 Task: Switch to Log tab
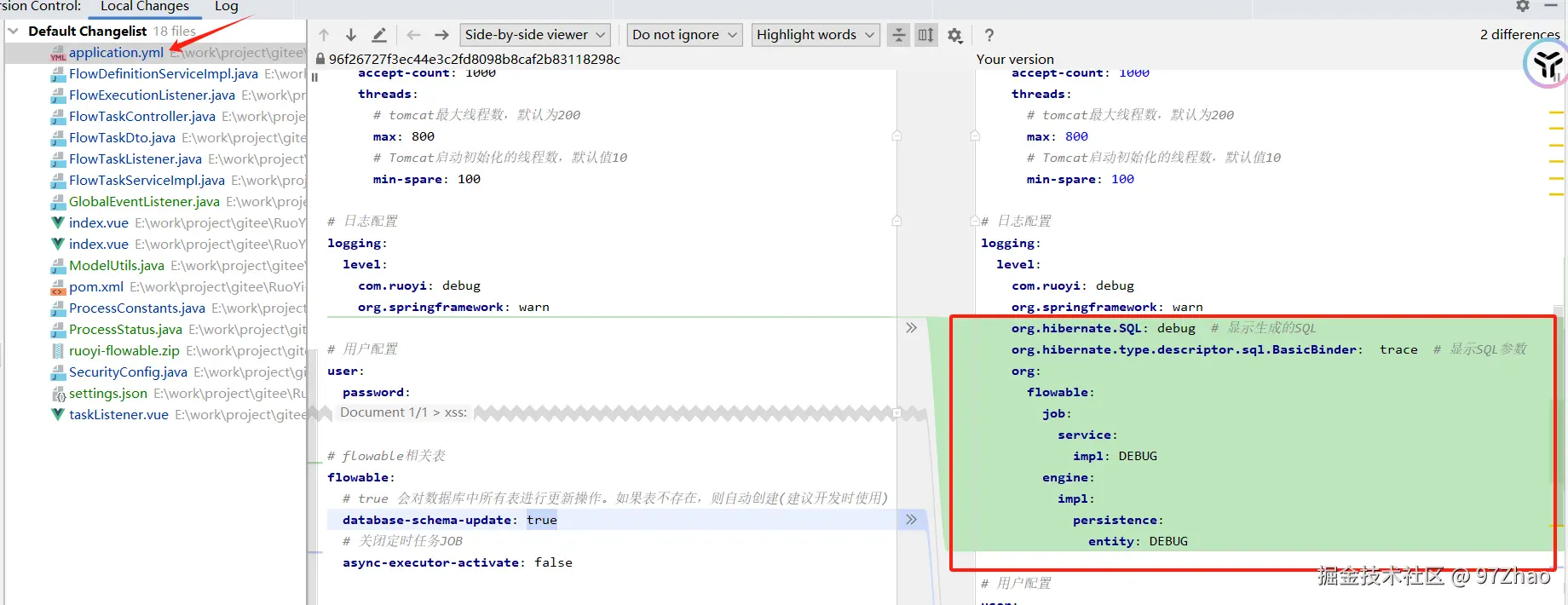[227, 6]
